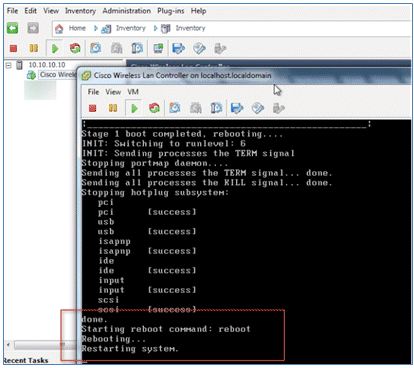This screenshot has height=368, width=414.
Task: Click the first Inventory breadcrumb after Home
Action: click(x=131, y=28)
